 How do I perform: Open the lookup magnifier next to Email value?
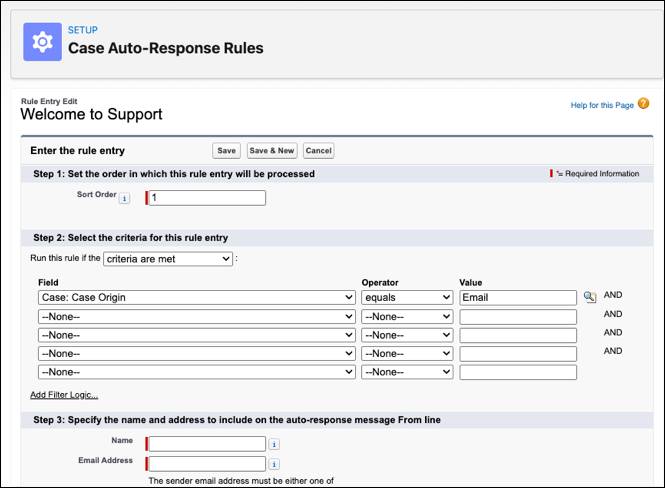pyautogui.click(x=590, y=297)
